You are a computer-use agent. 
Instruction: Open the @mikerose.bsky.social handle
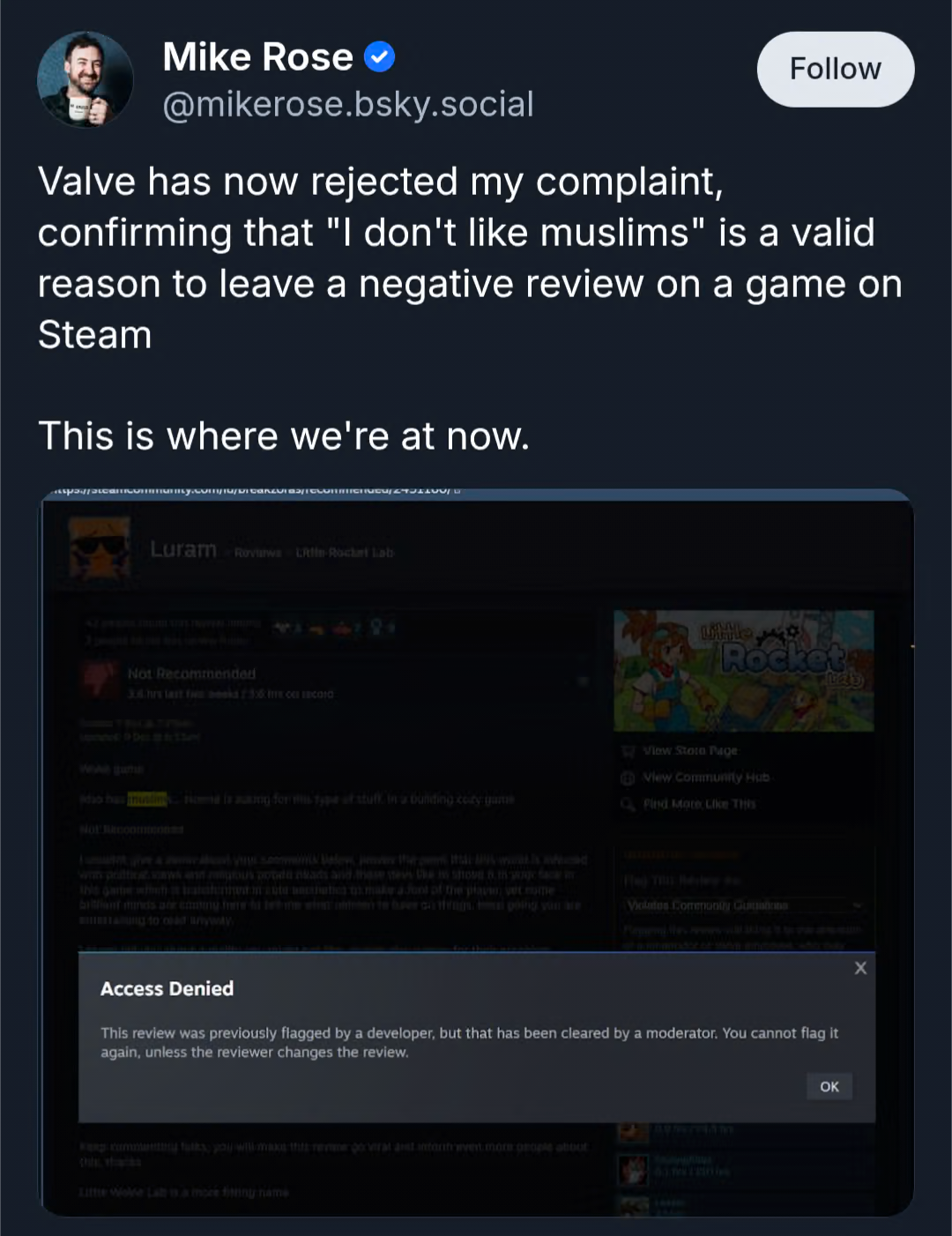pyautogui.click(x=348, y=104)
